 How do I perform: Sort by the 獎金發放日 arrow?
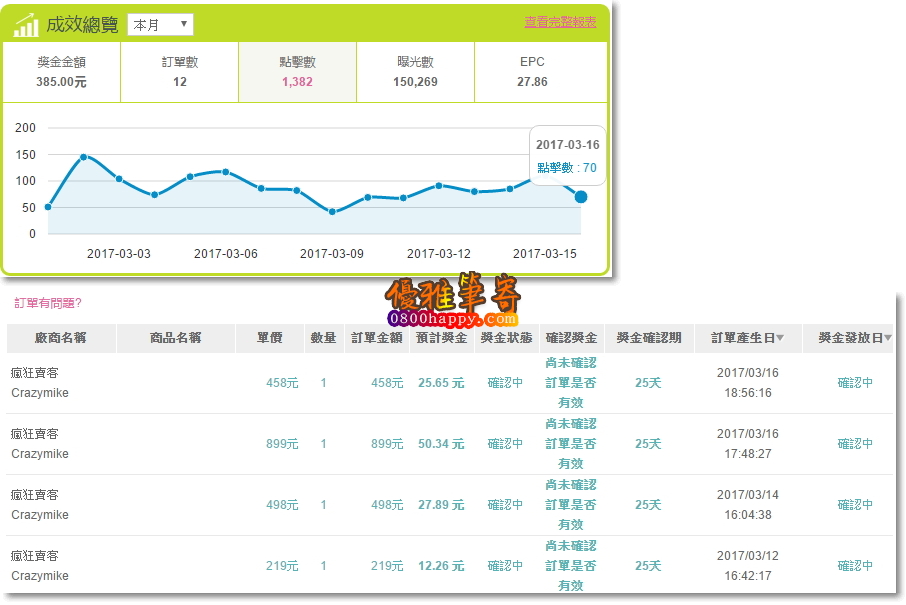point(888,338)
